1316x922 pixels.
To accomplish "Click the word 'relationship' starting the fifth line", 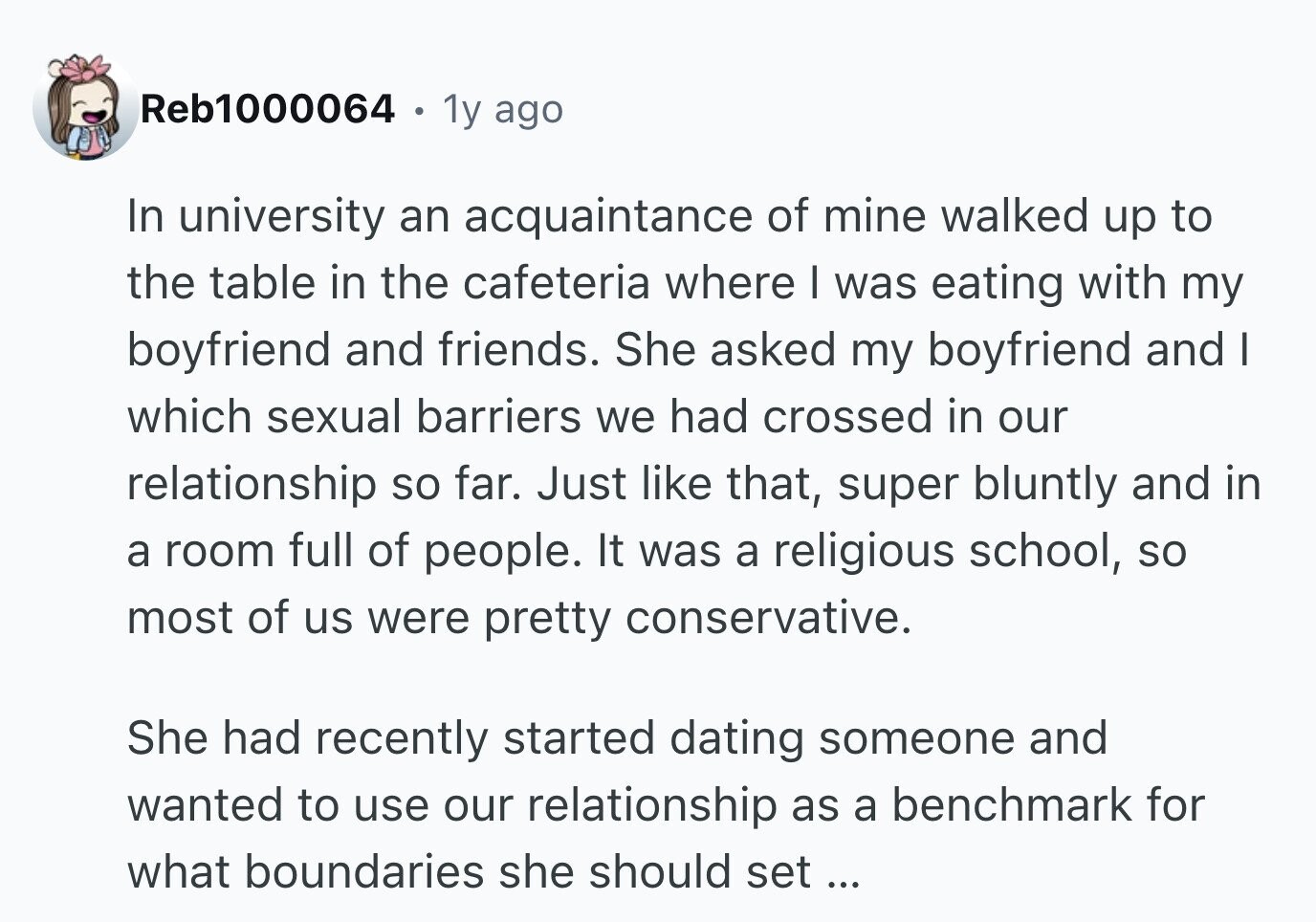I will pos(252,485).
